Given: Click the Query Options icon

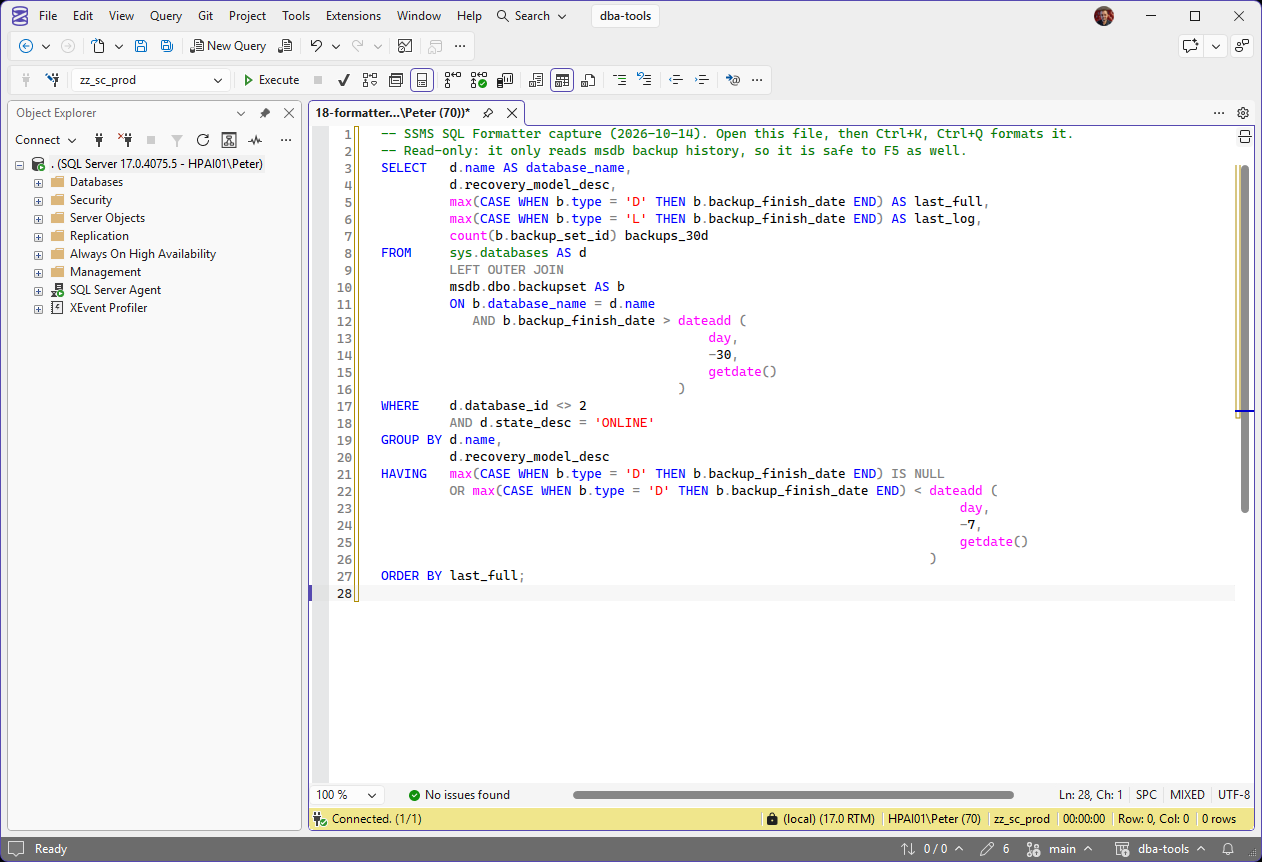Looking at the screenshot, I should 396,80.
